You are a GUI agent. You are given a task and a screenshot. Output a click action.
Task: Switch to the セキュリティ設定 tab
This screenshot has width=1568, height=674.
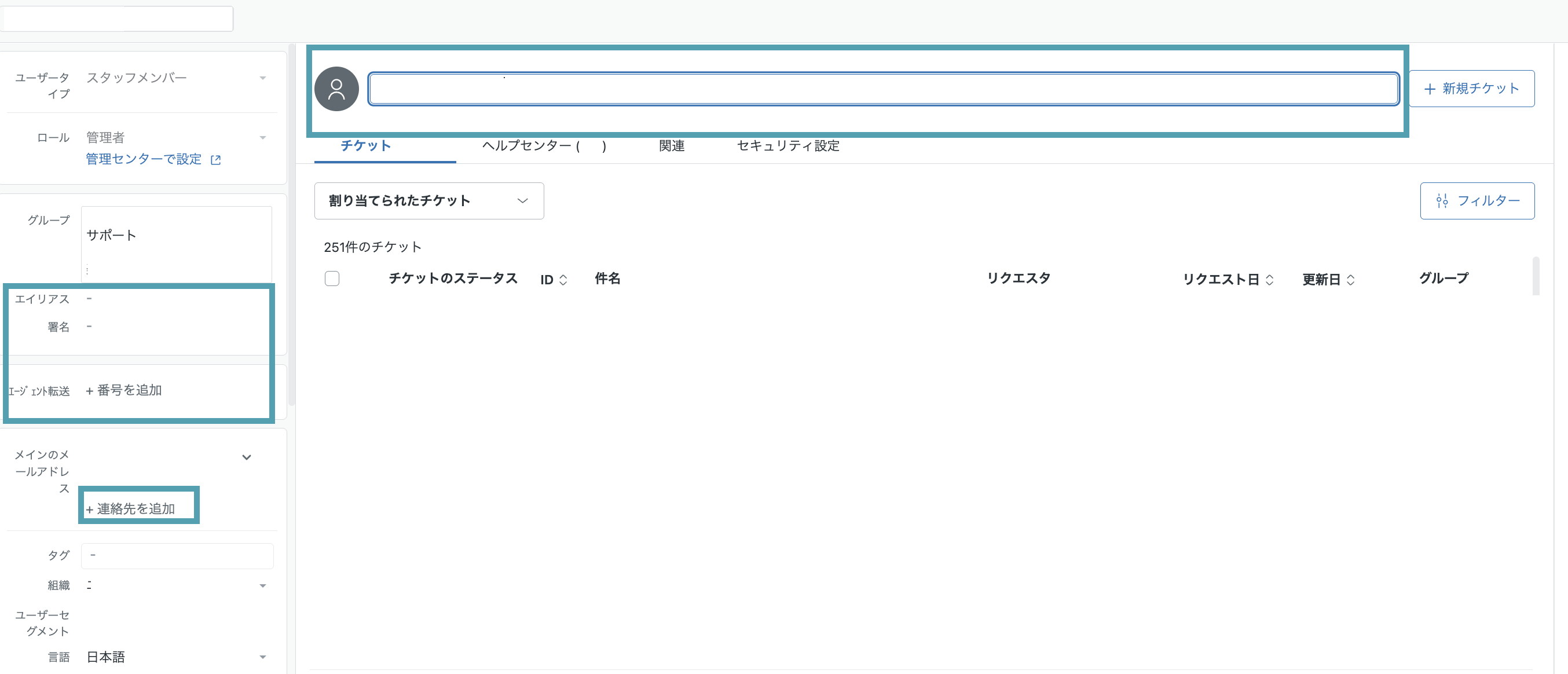[788, 145]
